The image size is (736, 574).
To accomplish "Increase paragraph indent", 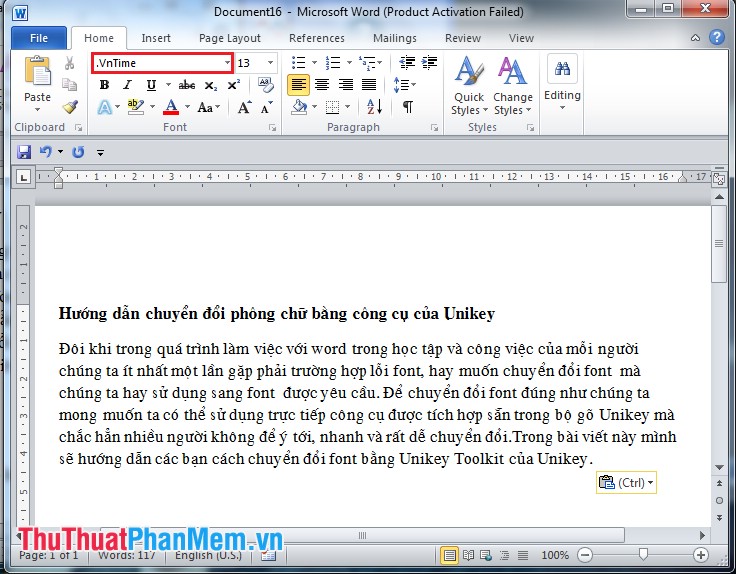I will click(429, 62).
